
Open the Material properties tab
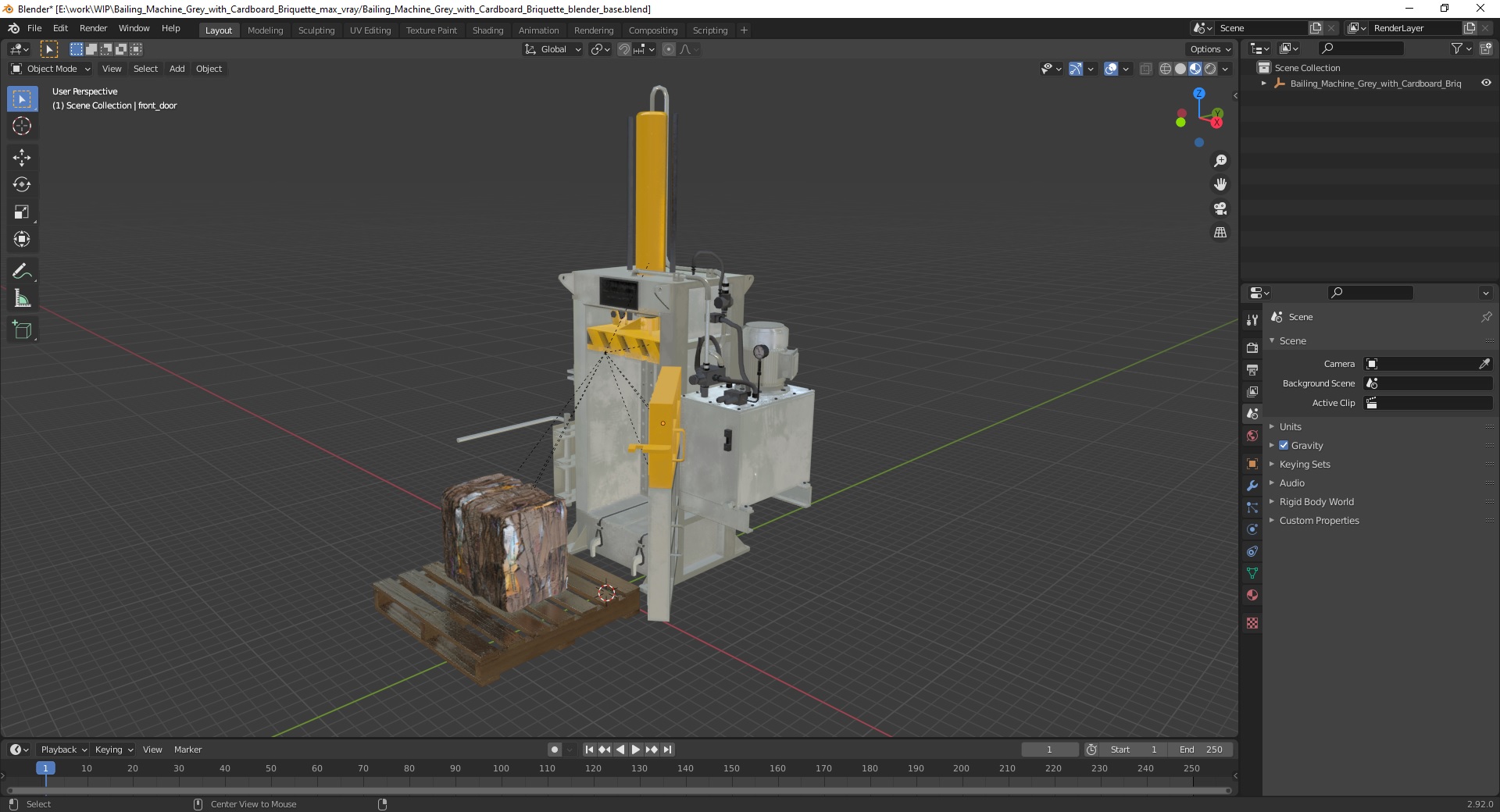pyautogui.click(x=1252, y=595)
